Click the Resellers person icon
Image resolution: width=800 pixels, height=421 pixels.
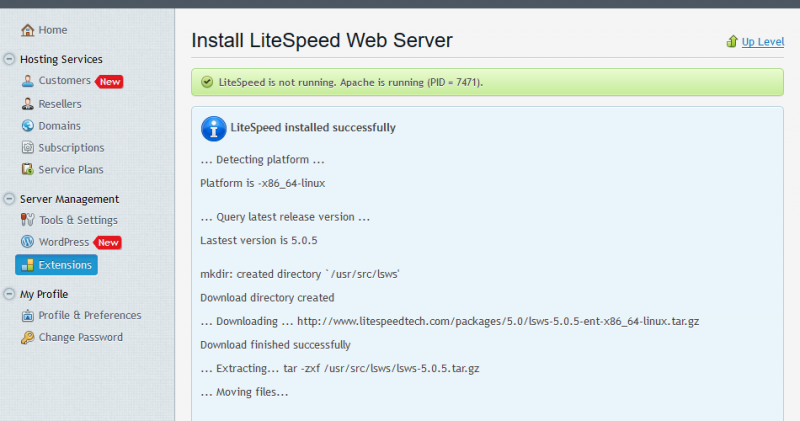pyautogui.click(x=28, y=104)
